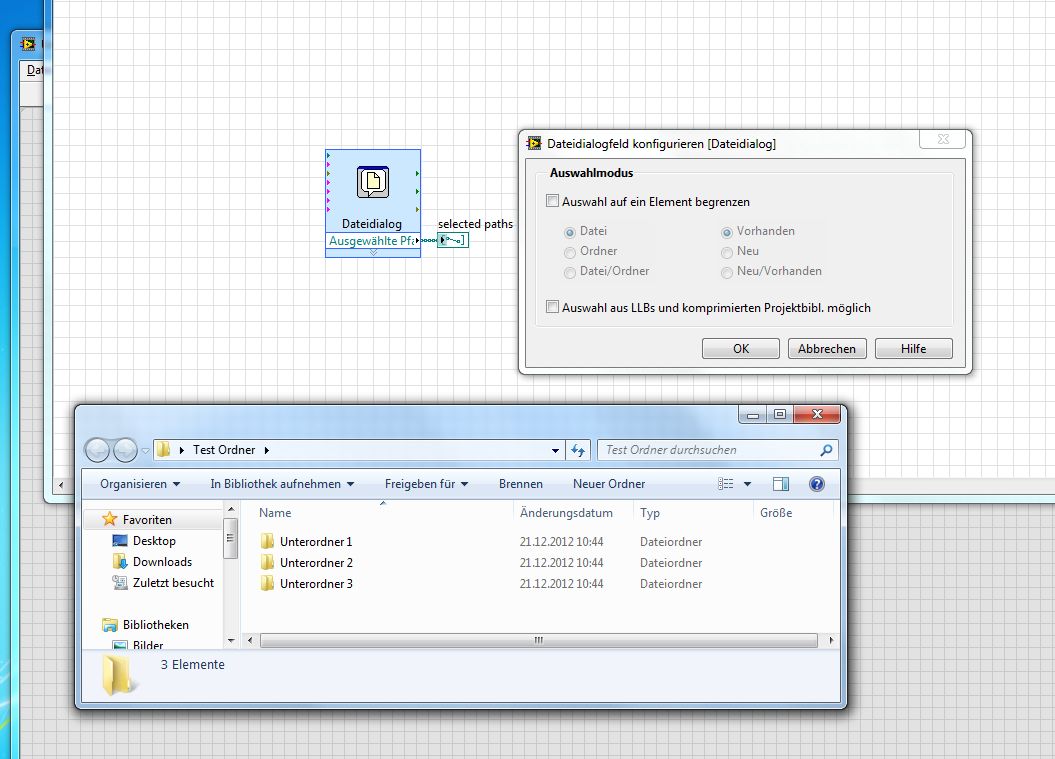The height and width of the screenshot is (759, 1055).
Task: Click Bibliotheken in navigation pane
Action: click(x=155, y=624)
